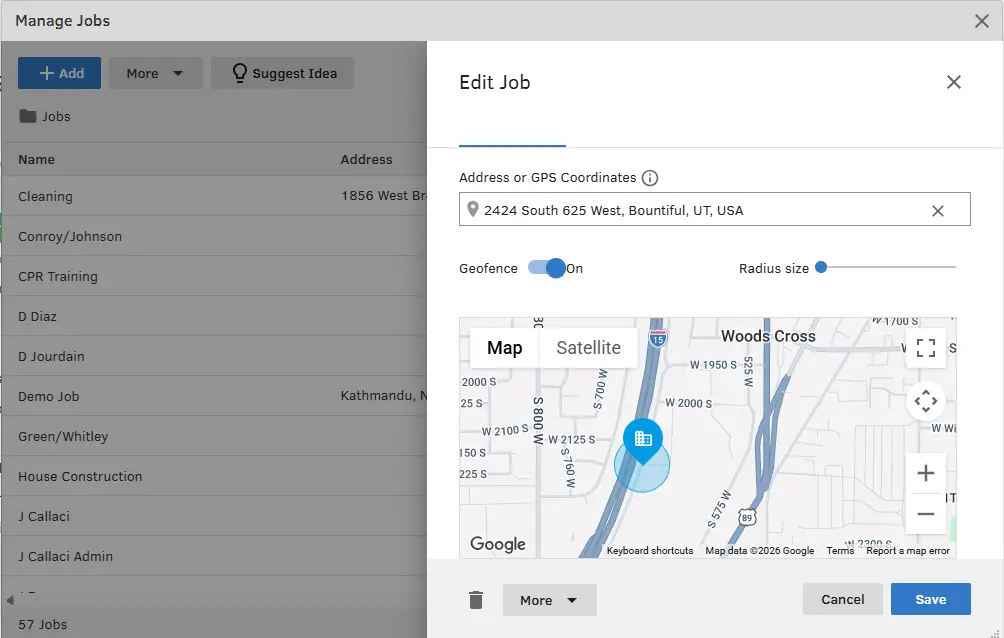Open map Keyboard shortcuts

click(x=650, y=550)
